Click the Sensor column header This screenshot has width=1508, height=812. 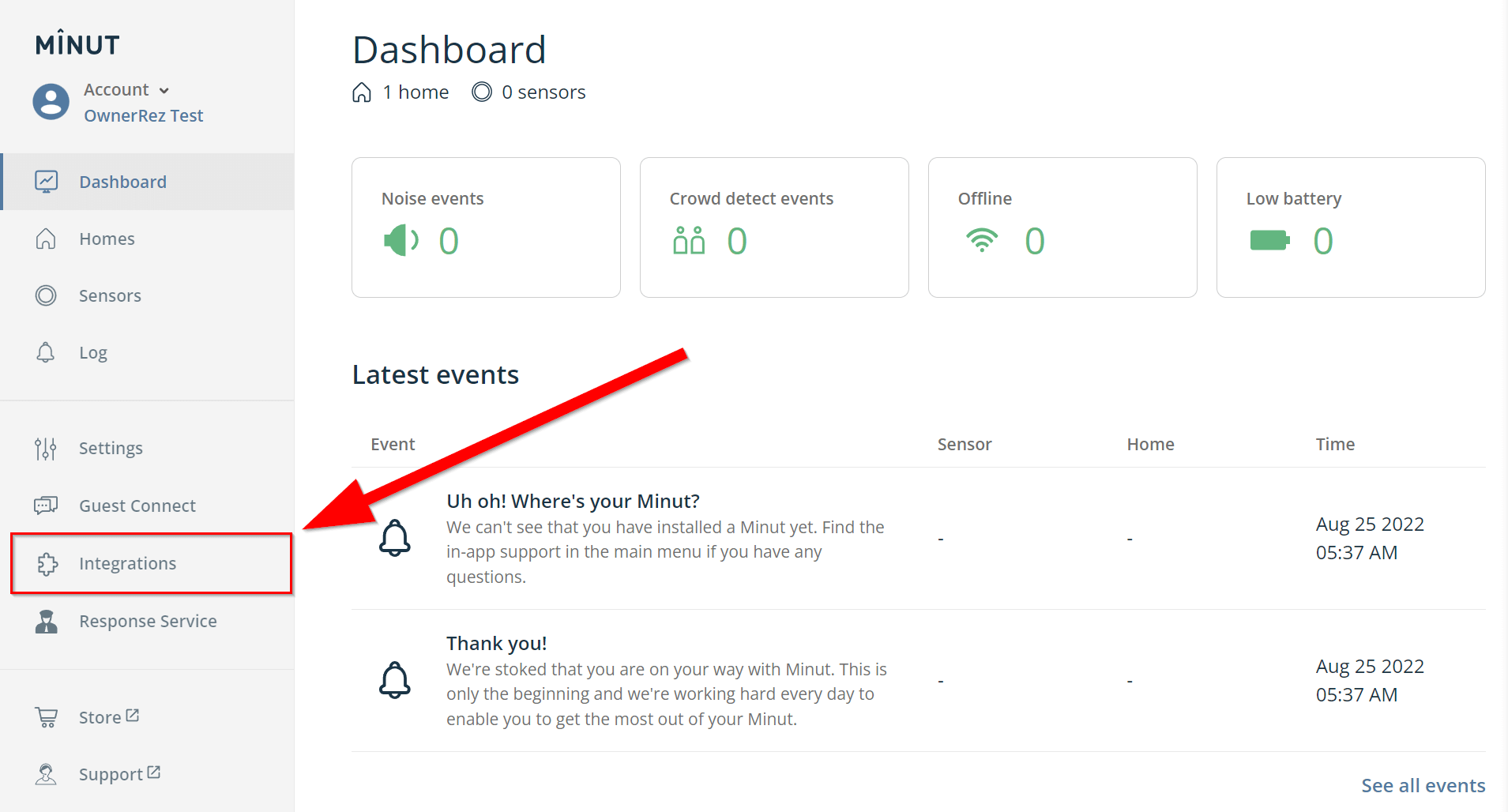point(964,444)
